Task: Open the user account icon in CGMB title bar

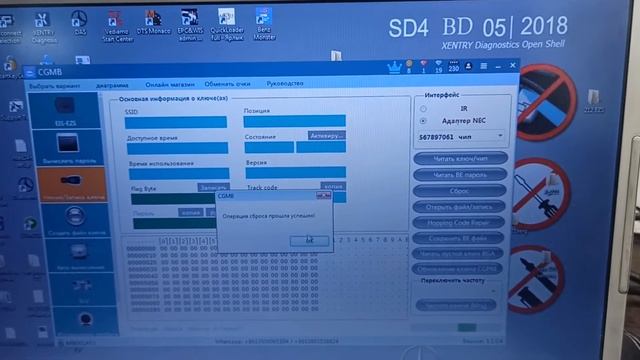Action: pyautogui.click(x=469, y=66)
